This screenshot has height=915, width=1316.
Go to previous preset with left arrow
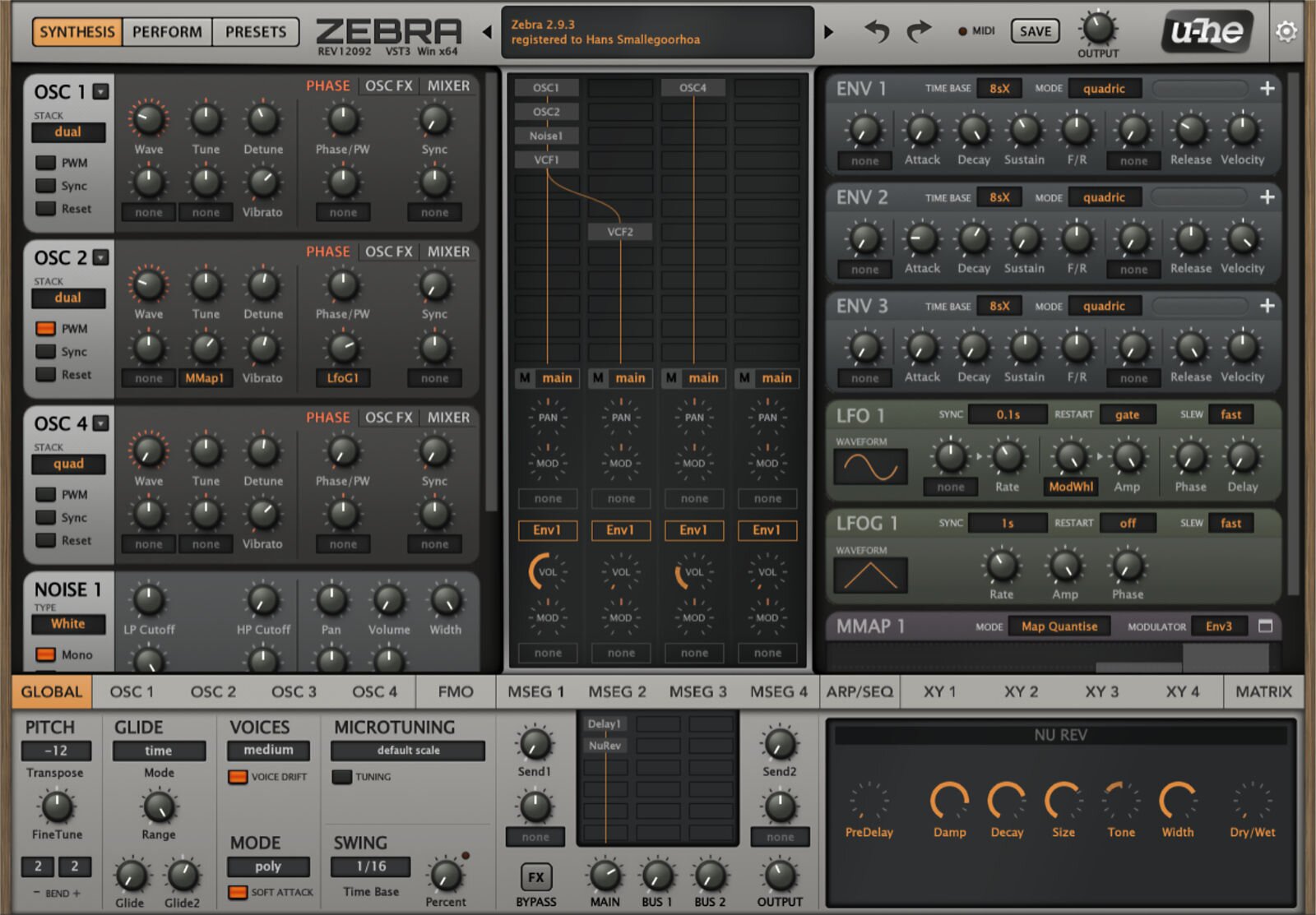point(487,32)
